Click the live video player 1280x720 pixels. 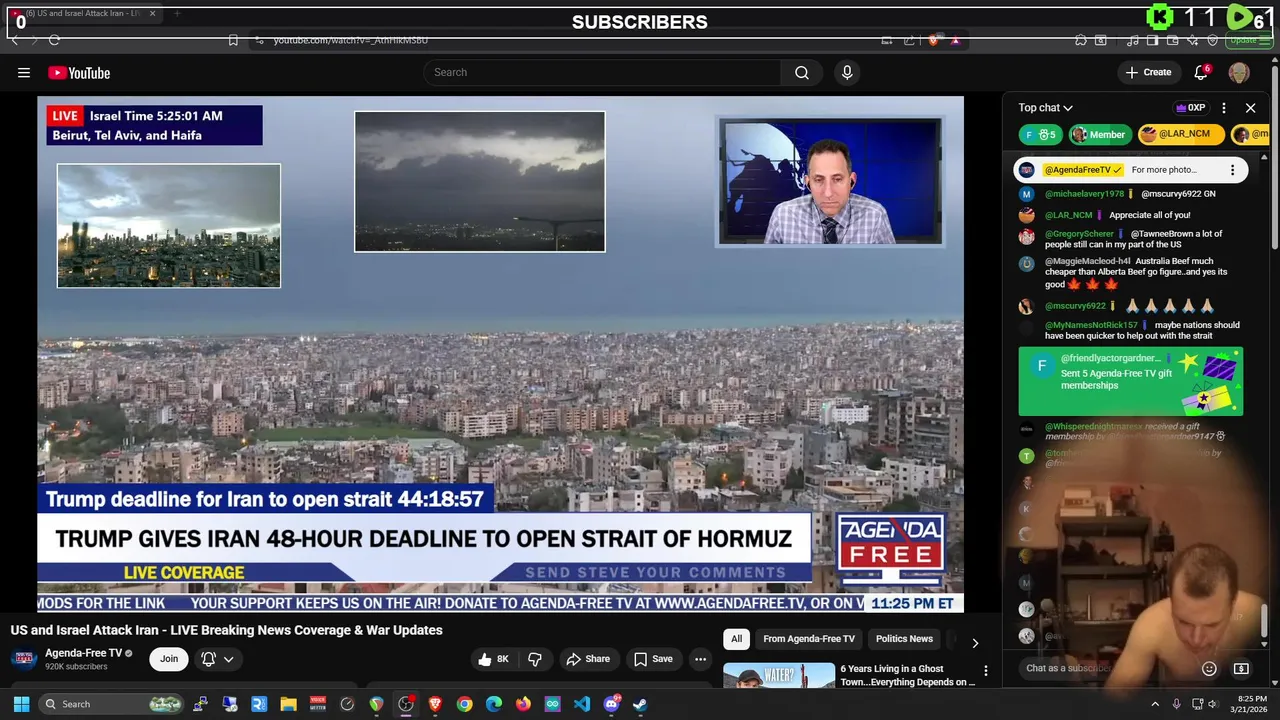500,354
